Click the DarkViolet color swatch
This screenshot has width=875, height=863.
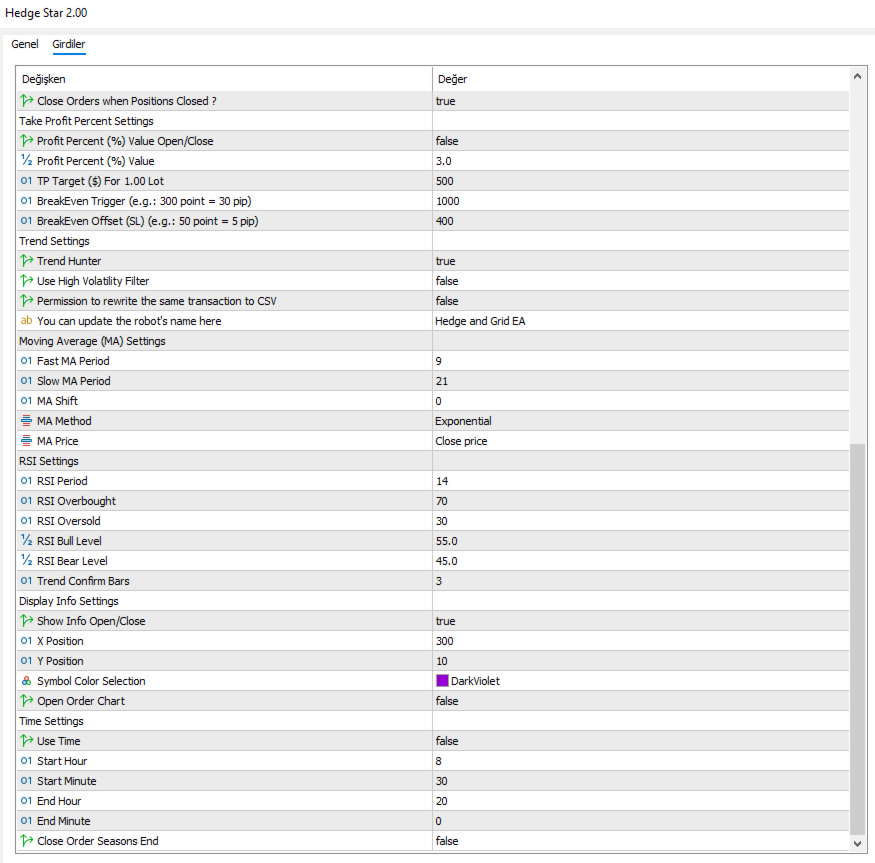coord(442,681)
